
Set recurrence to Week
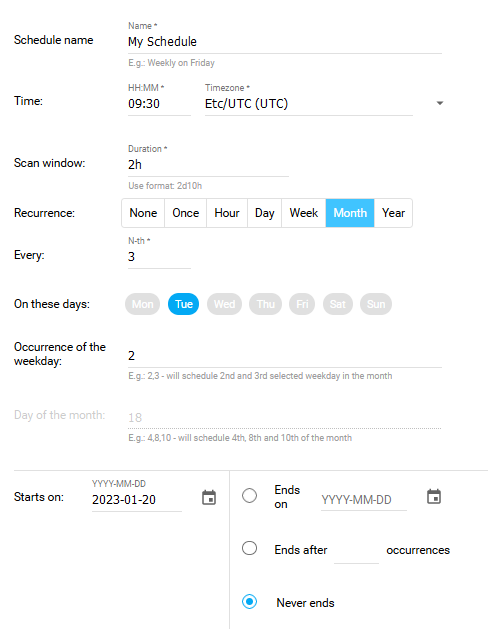click(303, 213)
